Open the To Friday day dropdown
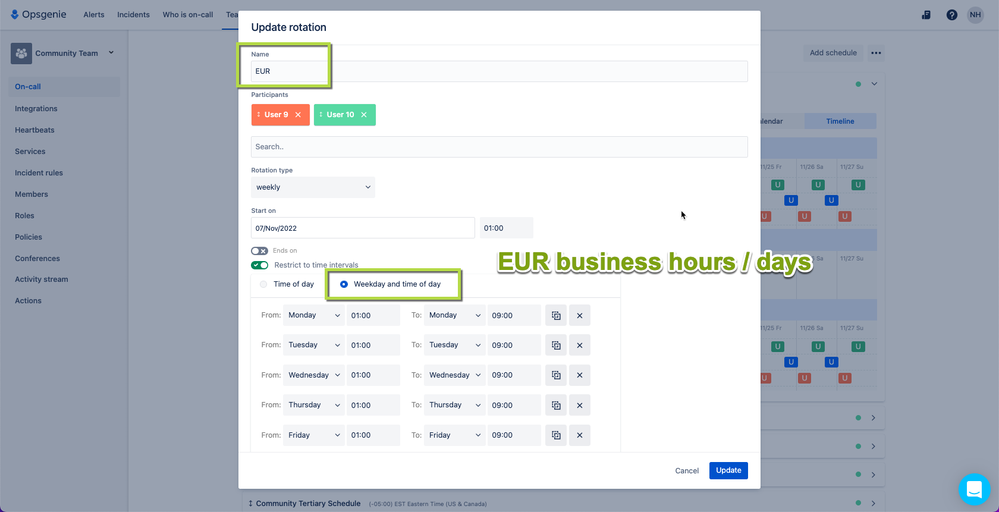The width and height of the screenshot is (999, 512). [455, 435]
